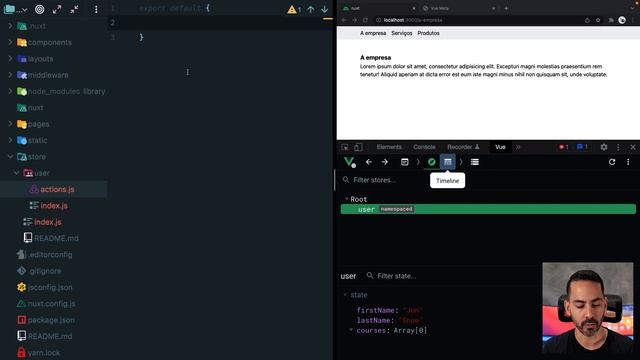Image resolution: width=640 pixels, height=360 pixels.
Task: Refresh Vue devtools
Action: coord(612,162)
